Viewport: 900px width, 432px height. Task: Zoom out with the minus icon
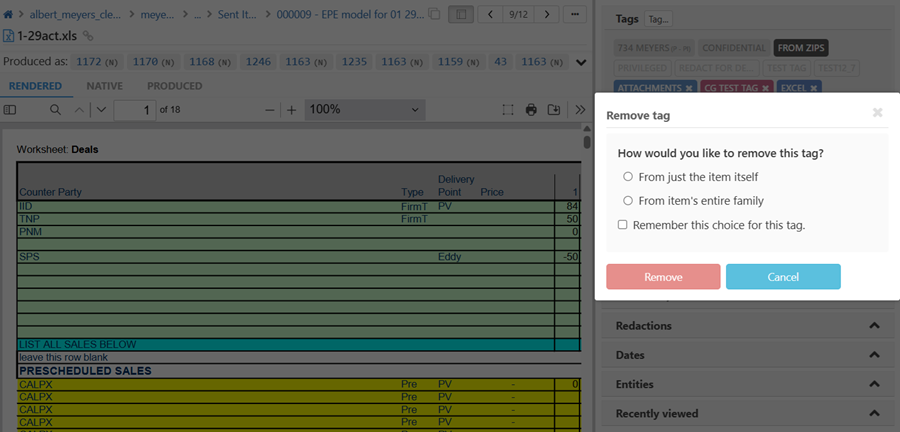click(x=270, y=110)
